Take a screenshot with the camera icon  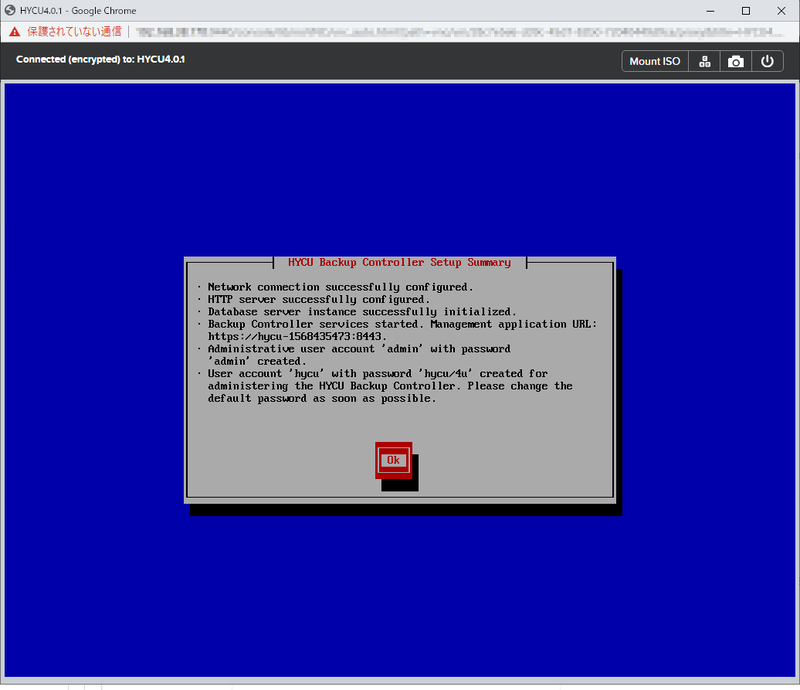coord(735,61)
